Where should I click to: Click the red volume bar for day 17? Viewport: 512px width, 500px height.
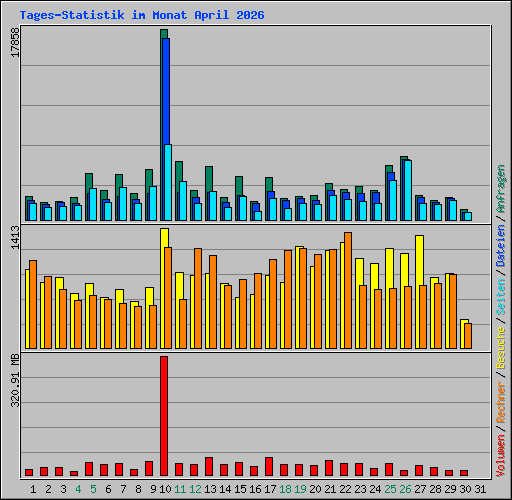[269, 466]
